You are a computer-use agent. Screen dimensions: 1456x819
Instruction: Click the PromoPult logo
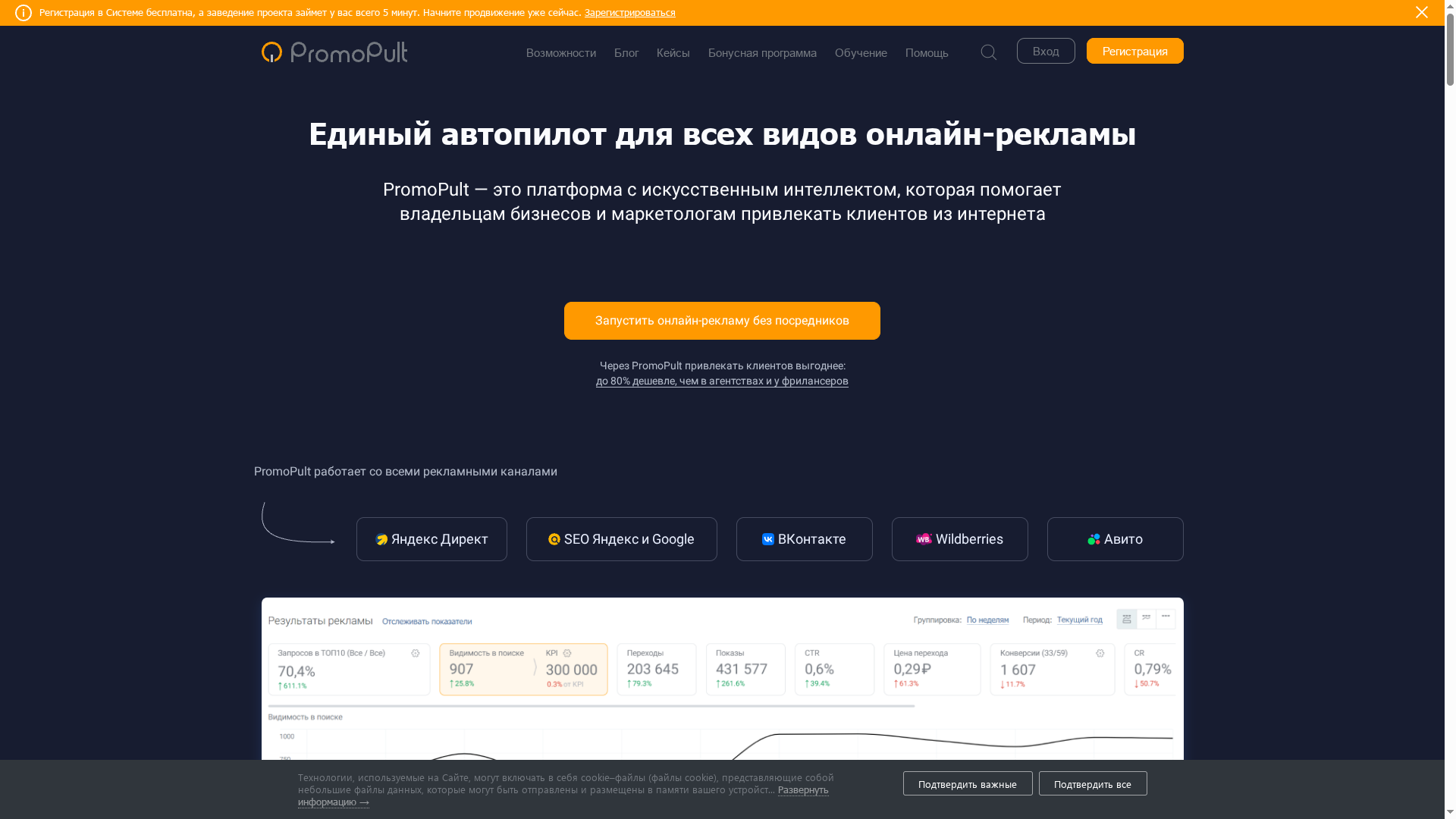pos(334,52)
